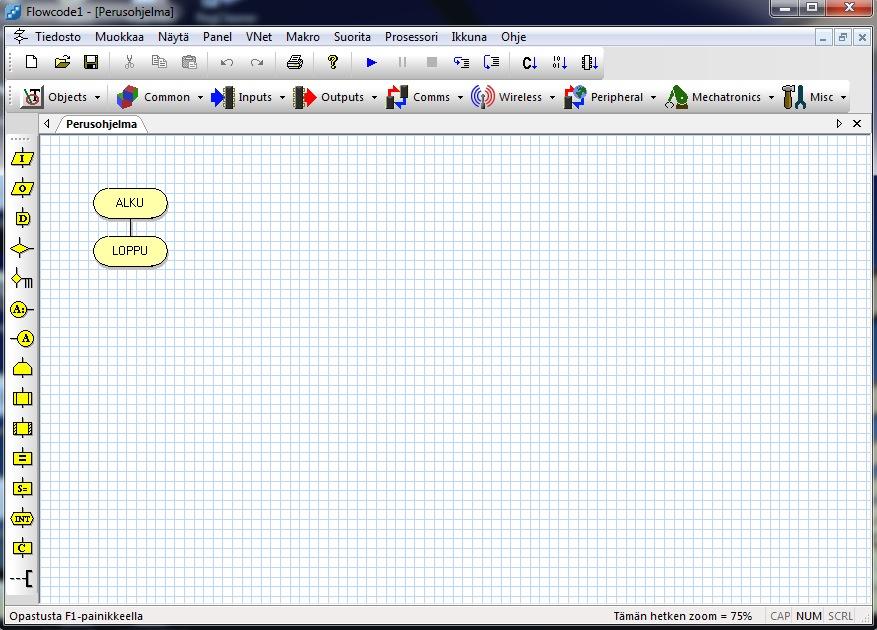Expand the Wireless component dropdown
This screenshot has width=877, height=630.
coord(552,97)
